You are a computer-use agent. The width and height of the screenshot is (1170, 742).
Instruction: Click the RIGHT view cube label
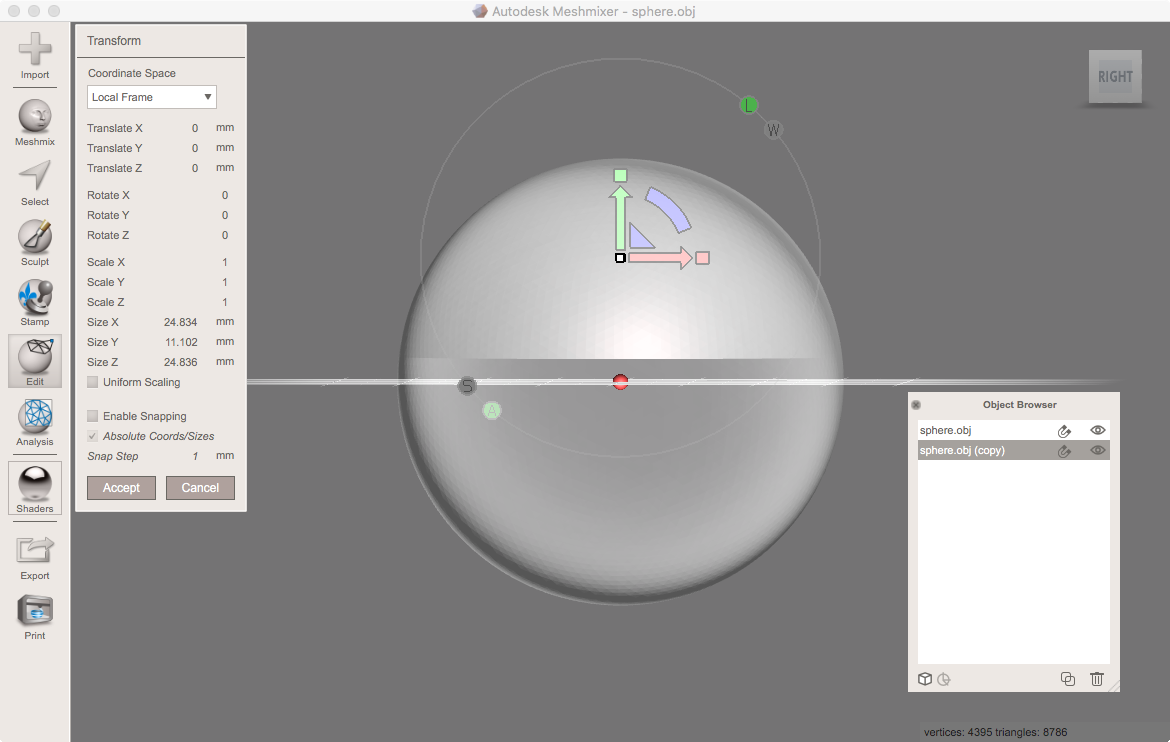(1114, 76)
